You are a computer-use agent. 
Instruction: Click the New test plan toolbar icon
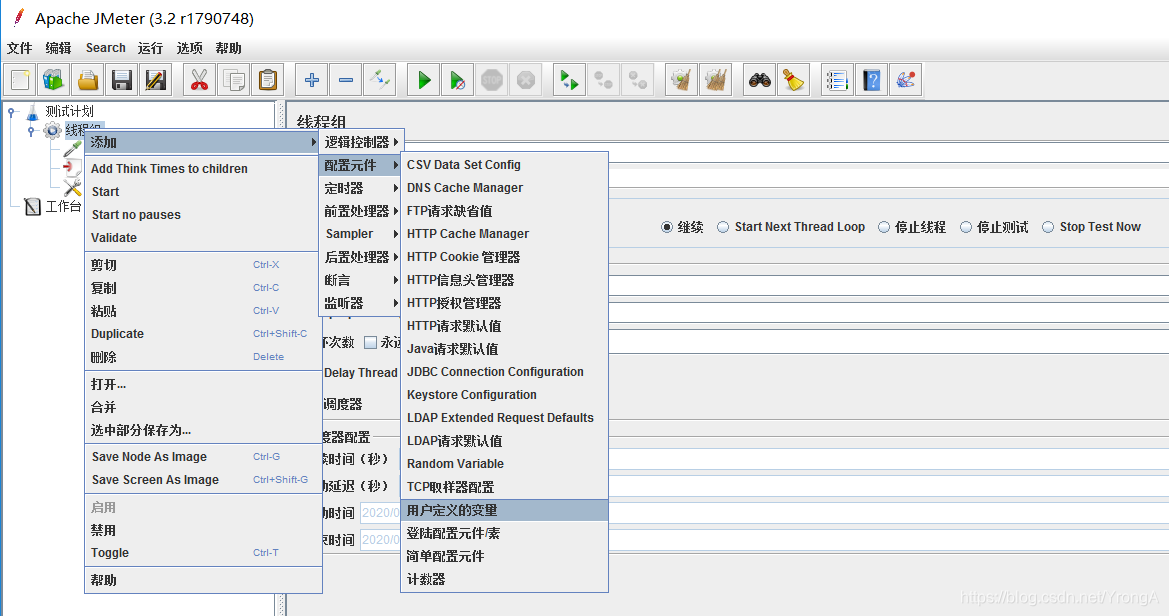(19, 80)
